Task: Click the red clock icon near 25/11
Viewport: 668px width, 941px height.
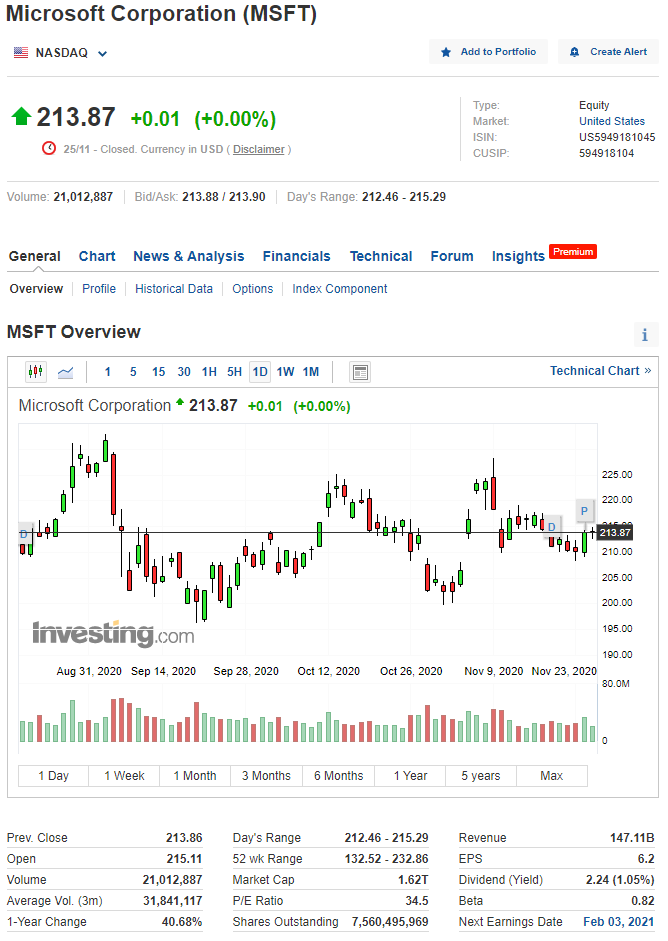Action: coord(49,148)
